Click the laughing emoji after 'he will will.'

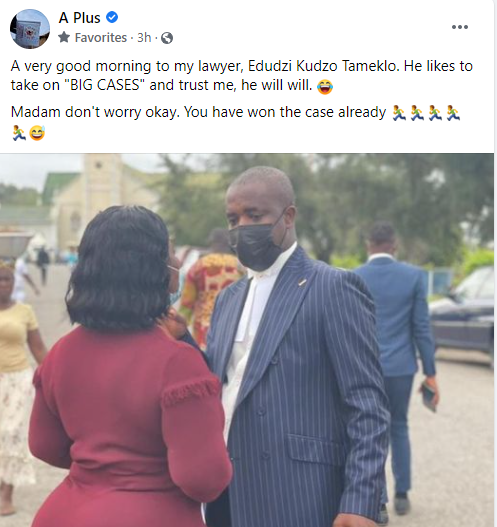tap(325, 87)
